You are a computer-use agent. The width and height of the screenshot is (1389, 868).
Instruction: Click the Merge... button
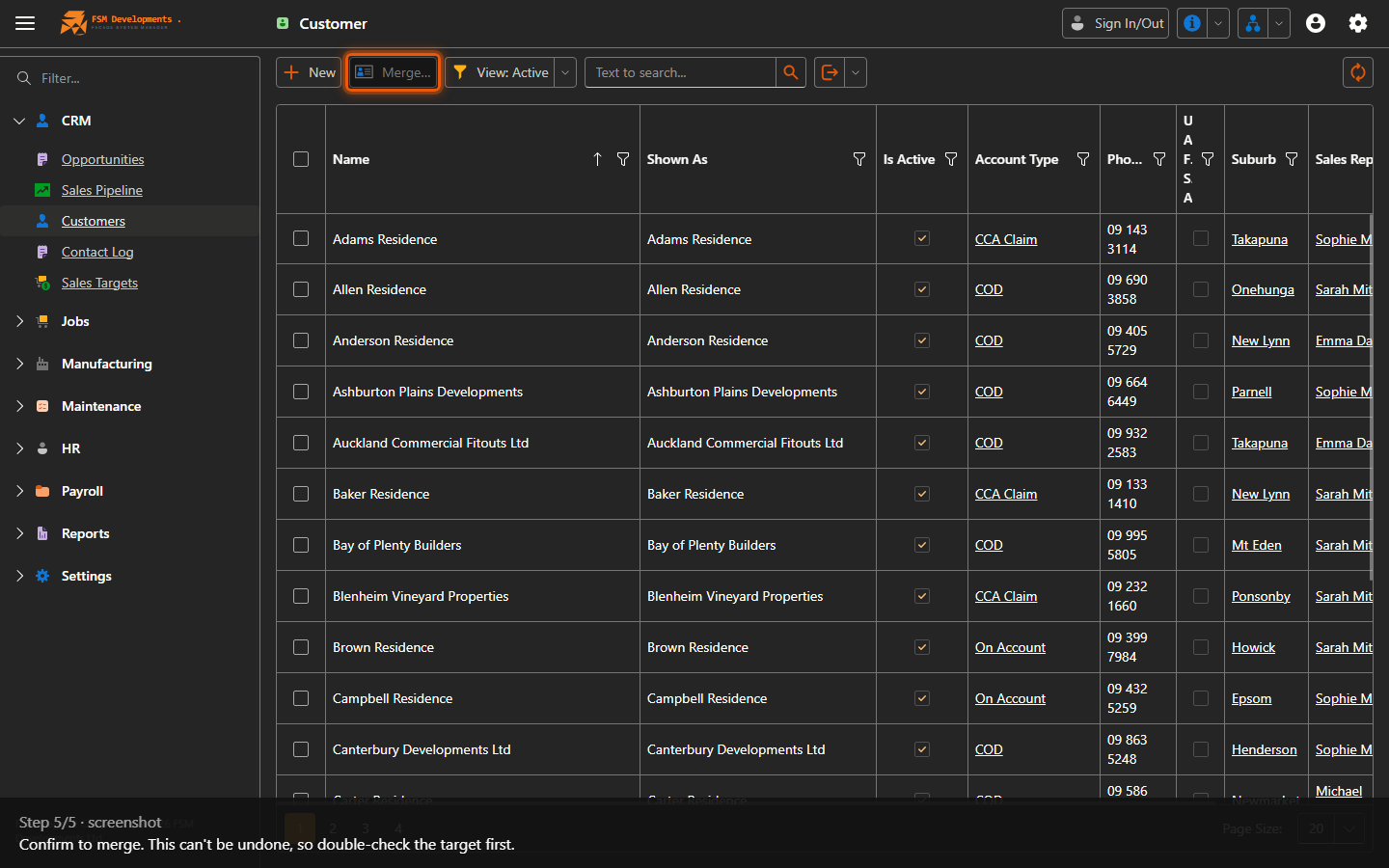tap(394, 72)
